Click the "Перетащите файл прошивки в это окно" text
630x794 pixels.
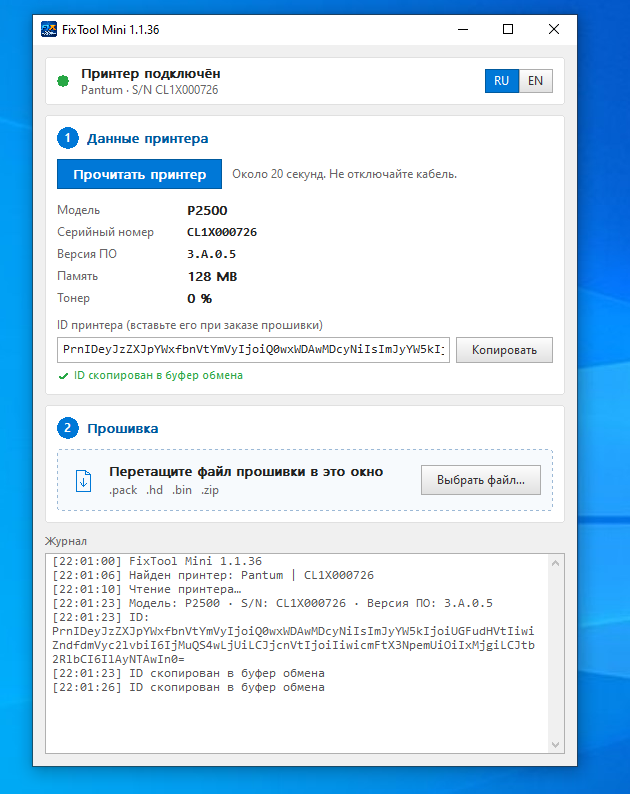coord(246,472)
